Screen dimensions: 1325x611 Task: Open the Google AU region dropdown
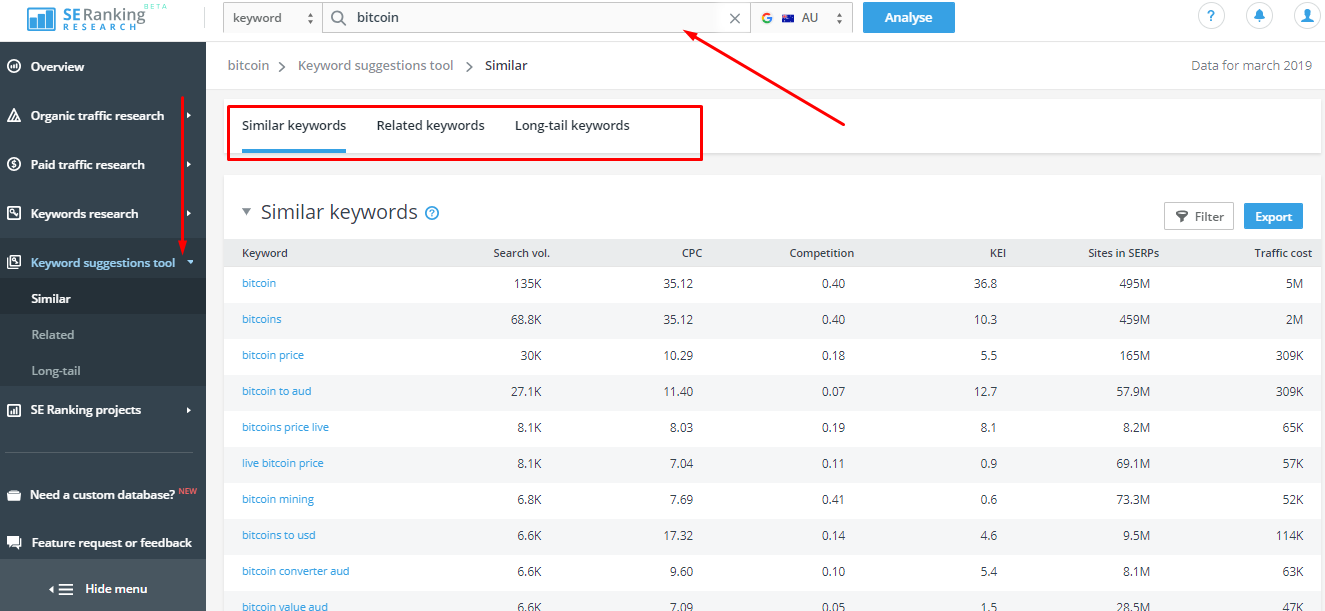pyautogui.click(x=802, y=18)
